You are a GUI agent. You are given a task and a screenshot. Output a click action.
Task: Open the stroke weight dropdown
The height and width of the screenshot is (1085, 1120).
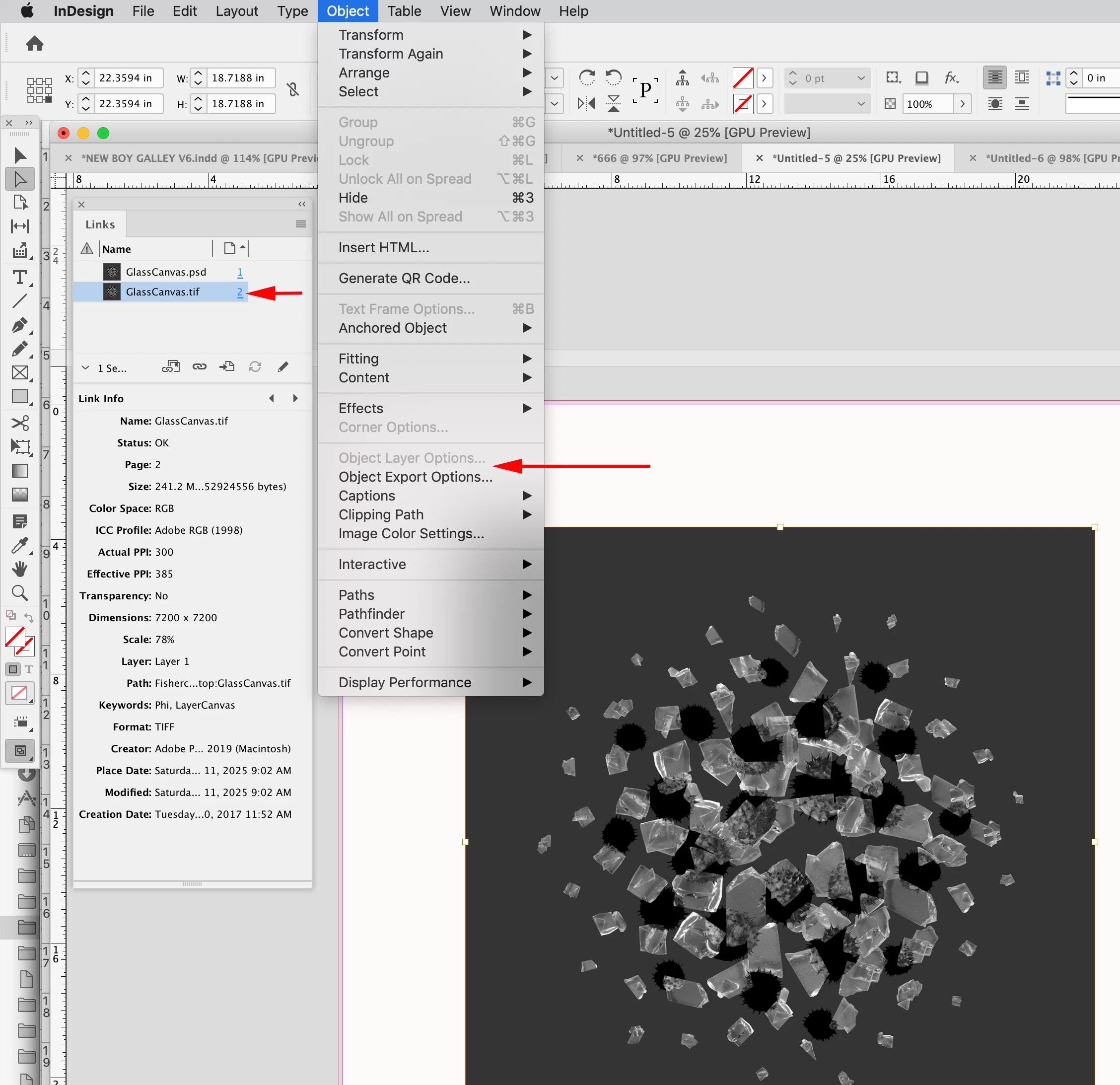(860, 78)
